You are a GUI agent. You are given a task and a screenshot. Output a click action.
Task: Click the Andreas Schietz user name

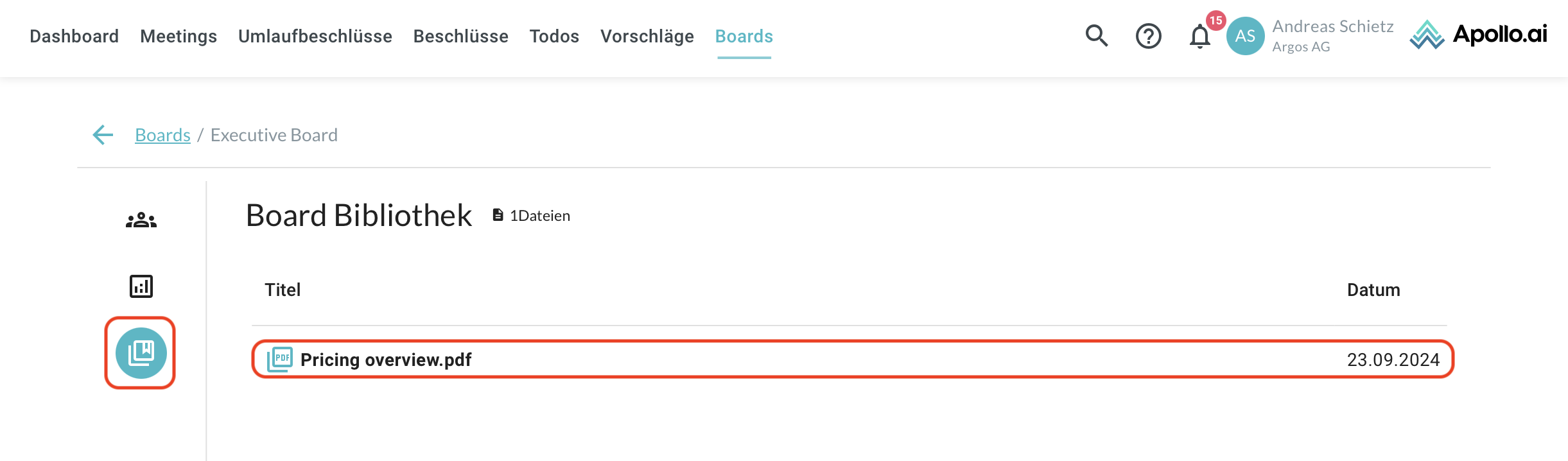coord(1333,26)
